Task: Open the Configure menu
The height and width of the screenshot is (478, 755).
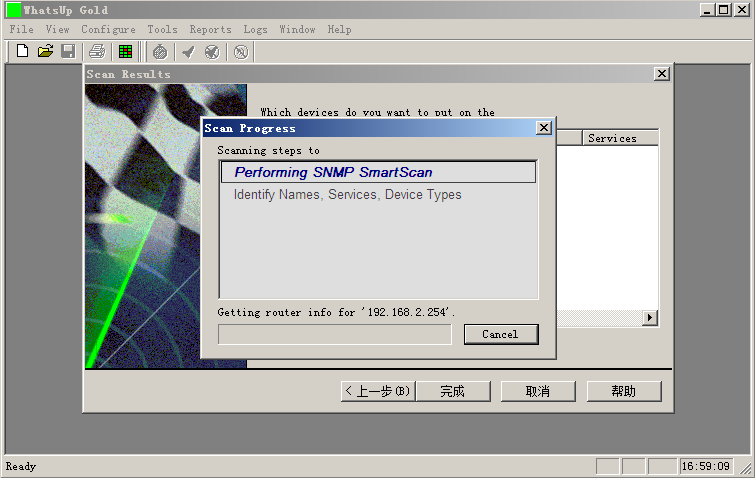Action: pos(108,29)
